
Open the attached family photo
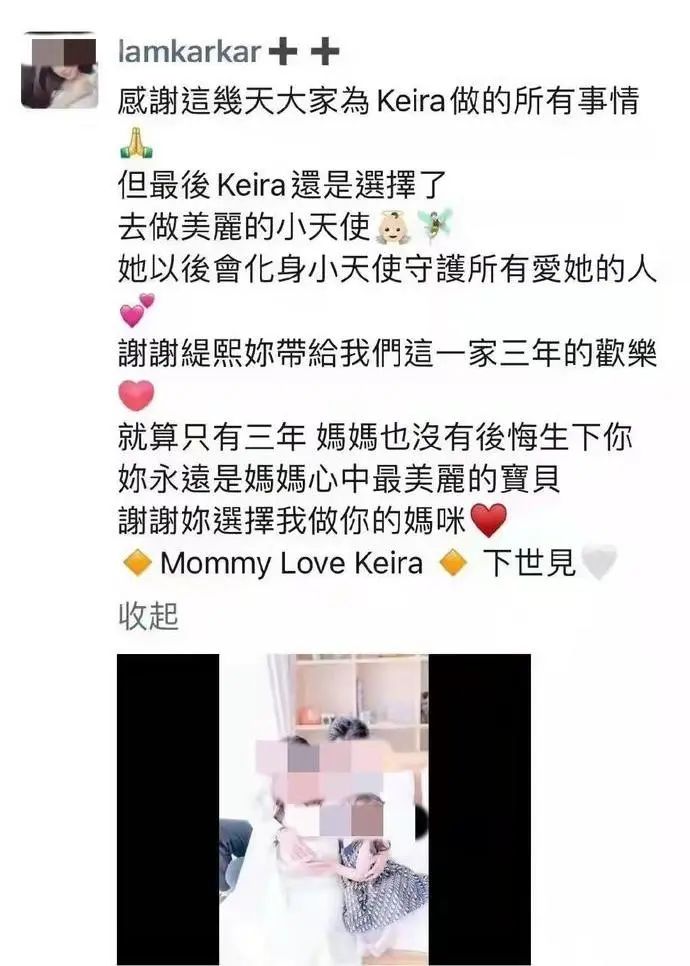pyautogui.click(x=324, y=810)
